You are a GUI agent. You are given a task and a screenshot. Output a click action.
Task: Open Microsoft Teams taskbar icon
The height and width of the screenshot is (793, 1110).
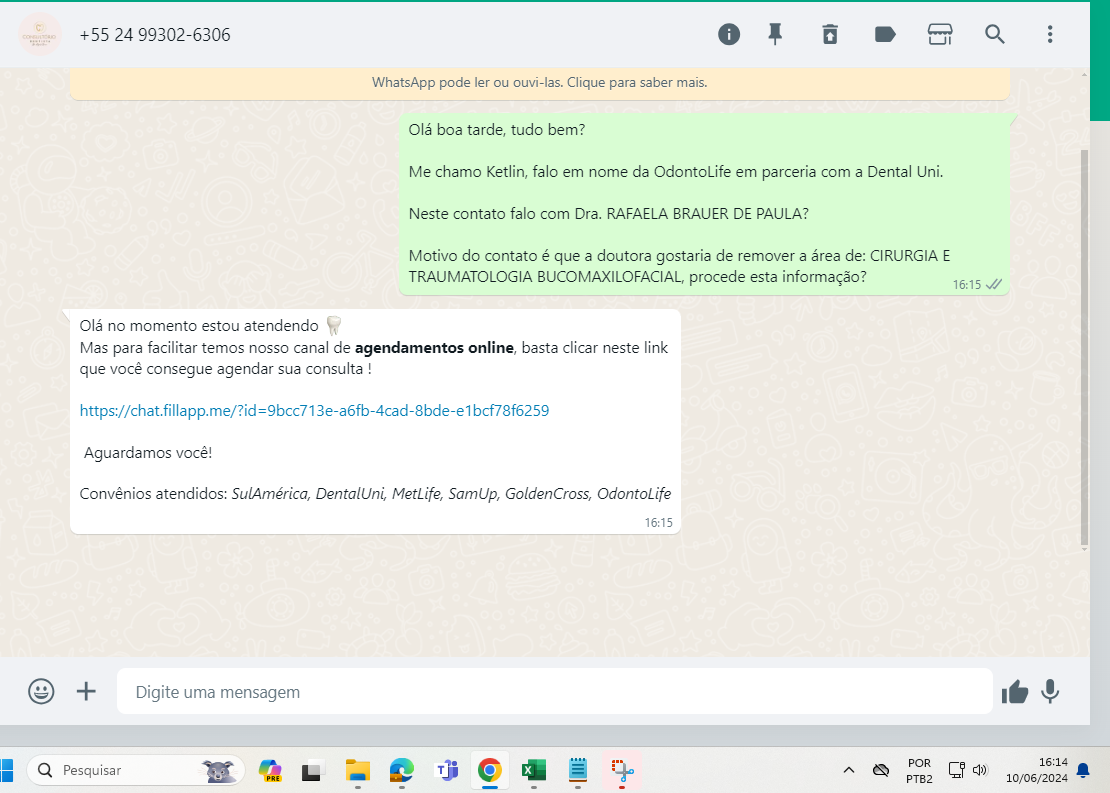pyautogui.click(x=446, y=770)
